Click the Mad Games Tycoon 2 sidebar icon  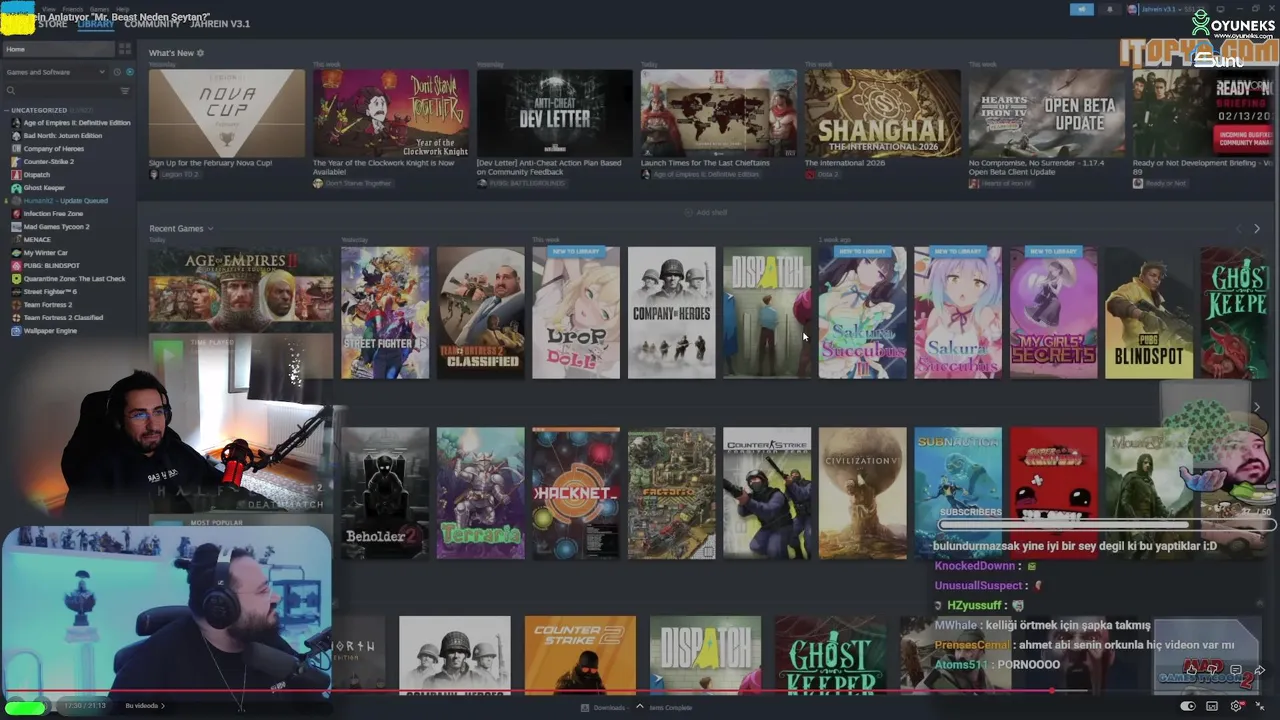click(16, 227)
